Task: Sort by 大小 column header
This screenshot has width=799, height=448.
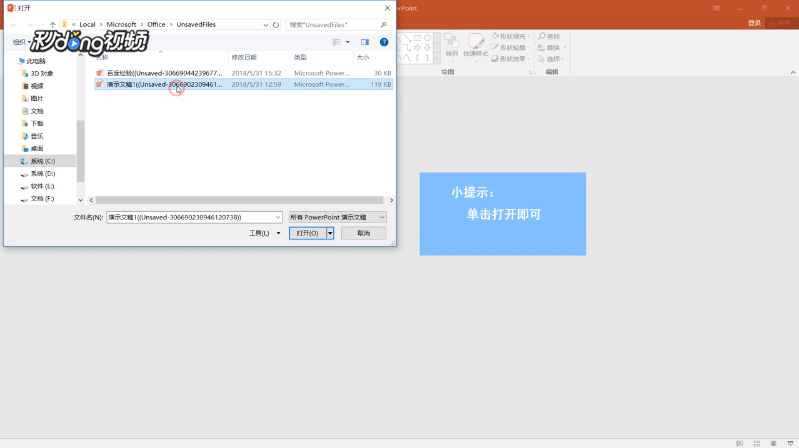Action: 363,57
